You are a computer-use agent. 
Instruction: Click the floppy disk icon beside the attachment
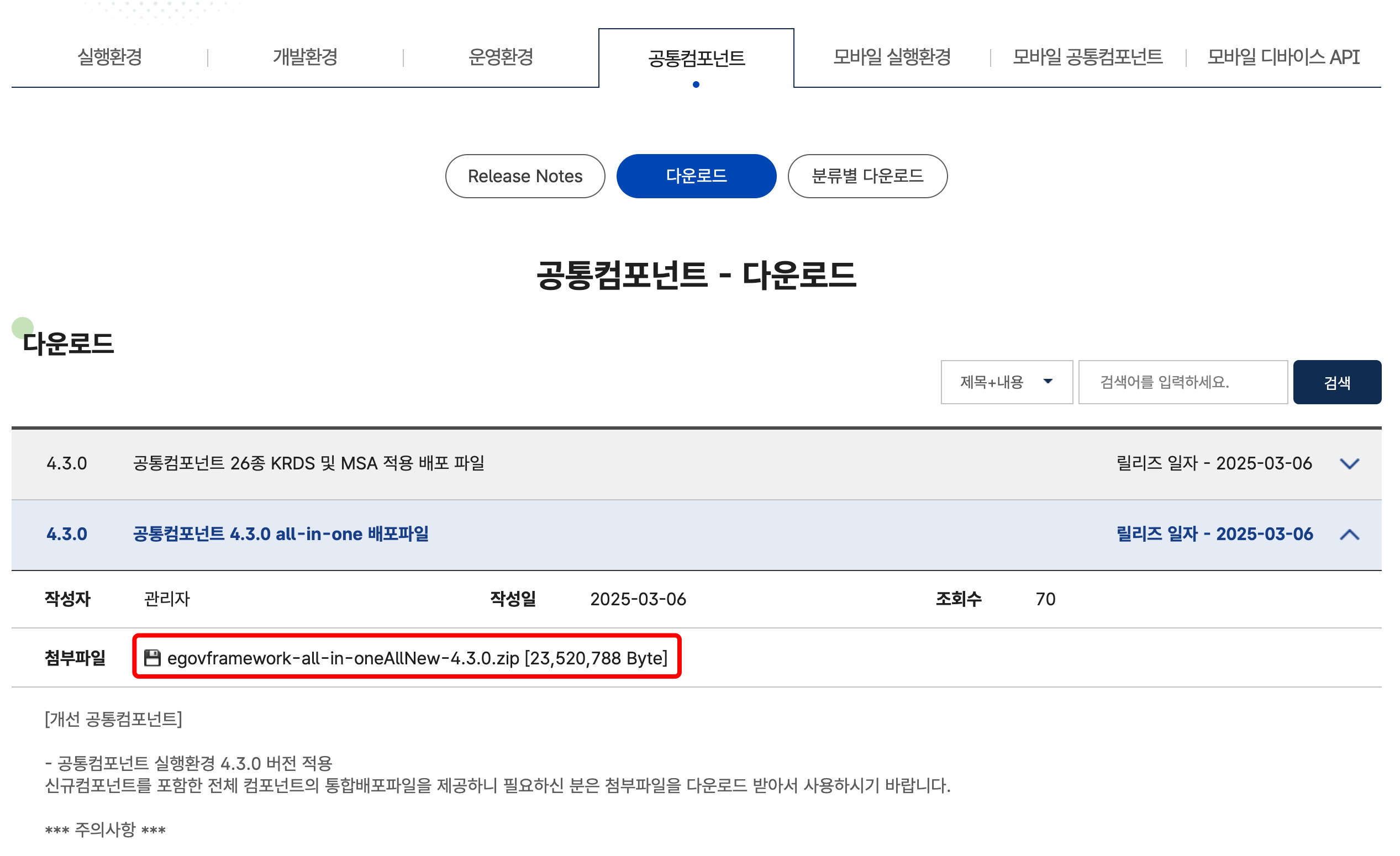(x=152, y=658)
